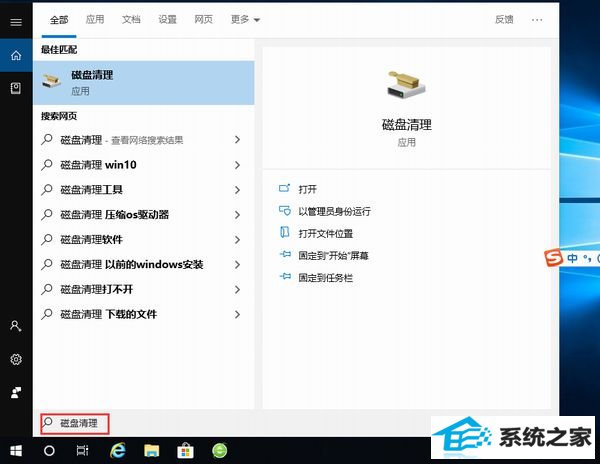The height and width of the screenshot is (464, 600).
Task: Select the 磁盘清理 best match result
Action: (x=144, y=83)
